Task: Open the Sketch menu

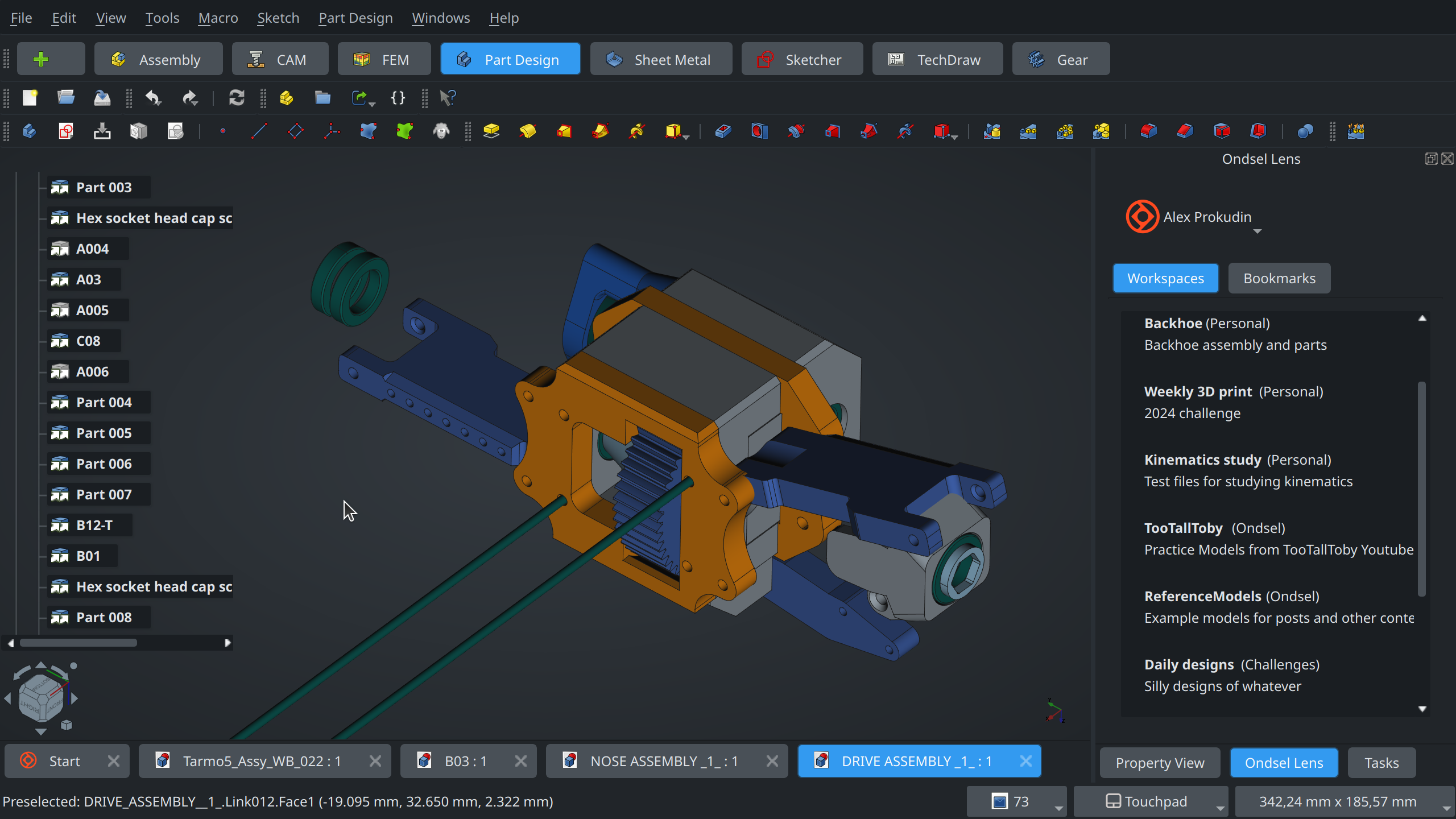Action: [x=278, y=18]
